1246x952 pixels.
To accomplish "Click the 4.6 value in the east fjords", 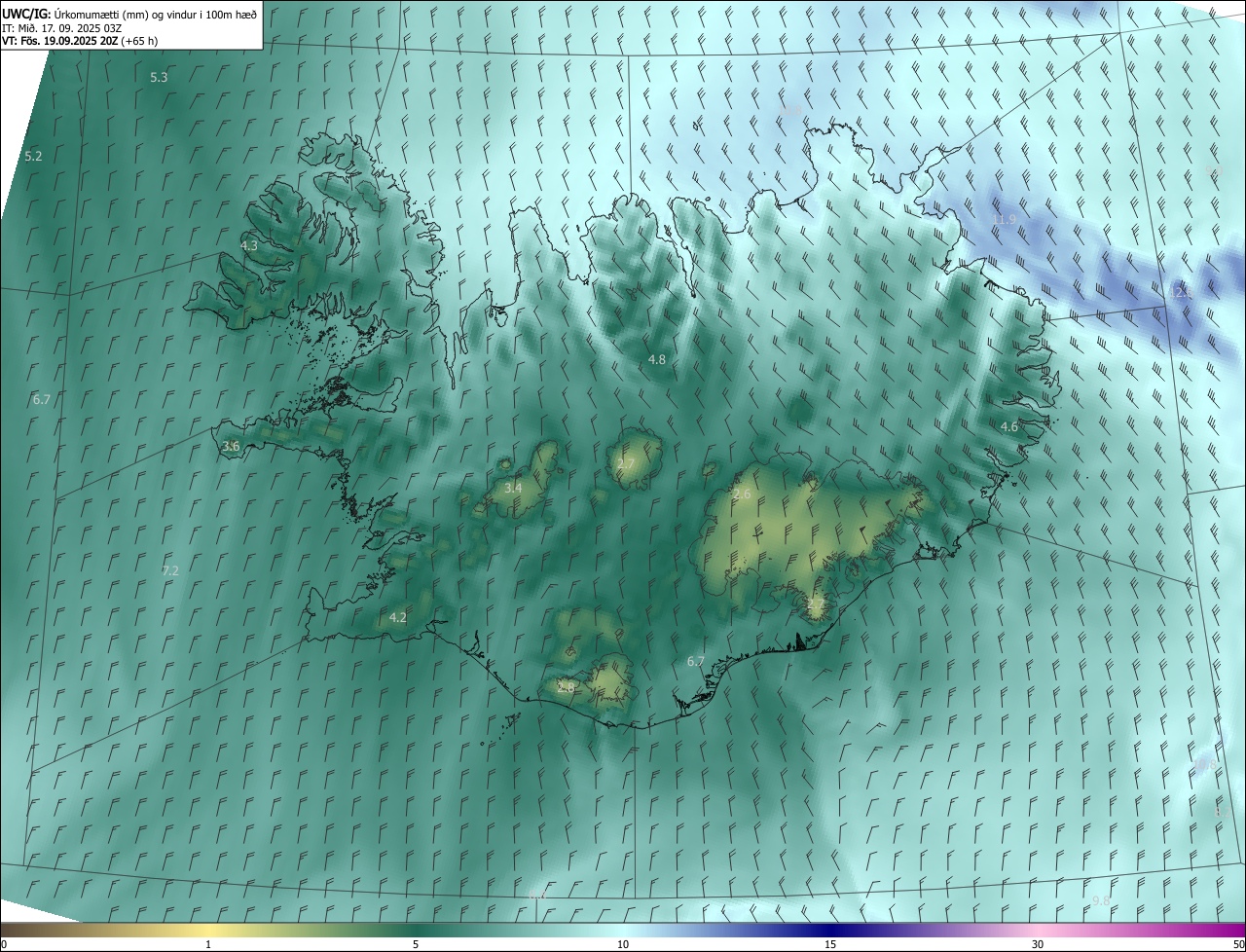I will click(x=1009, y=426).
